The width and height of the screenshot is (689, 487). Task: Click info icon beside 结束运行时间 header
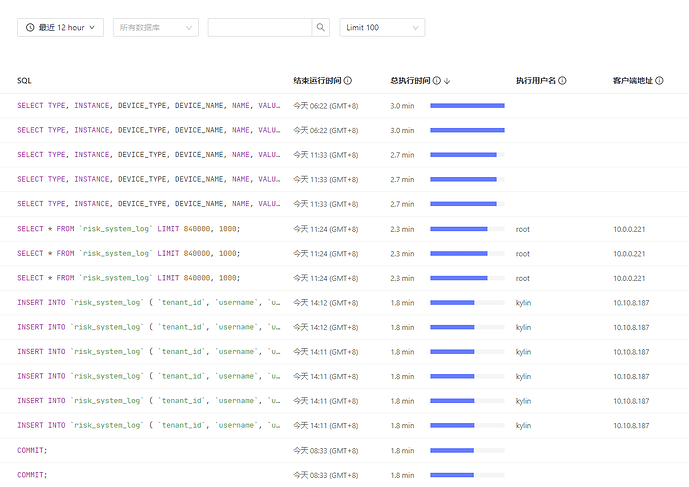(349, 80)
